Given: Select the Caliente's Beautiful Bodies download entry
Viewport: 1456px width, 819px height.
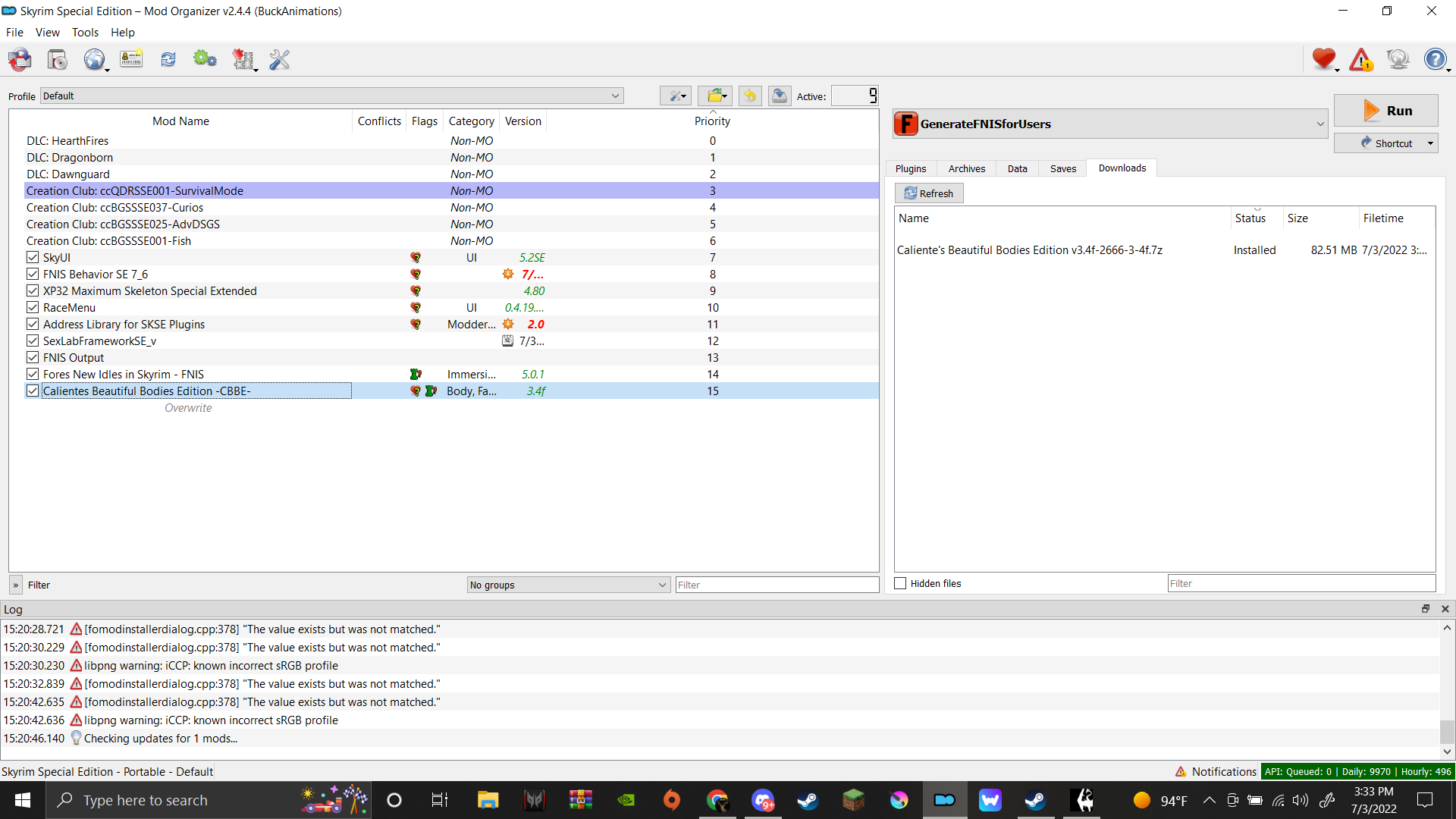Looking at the screenshot, I should 1164,250.
